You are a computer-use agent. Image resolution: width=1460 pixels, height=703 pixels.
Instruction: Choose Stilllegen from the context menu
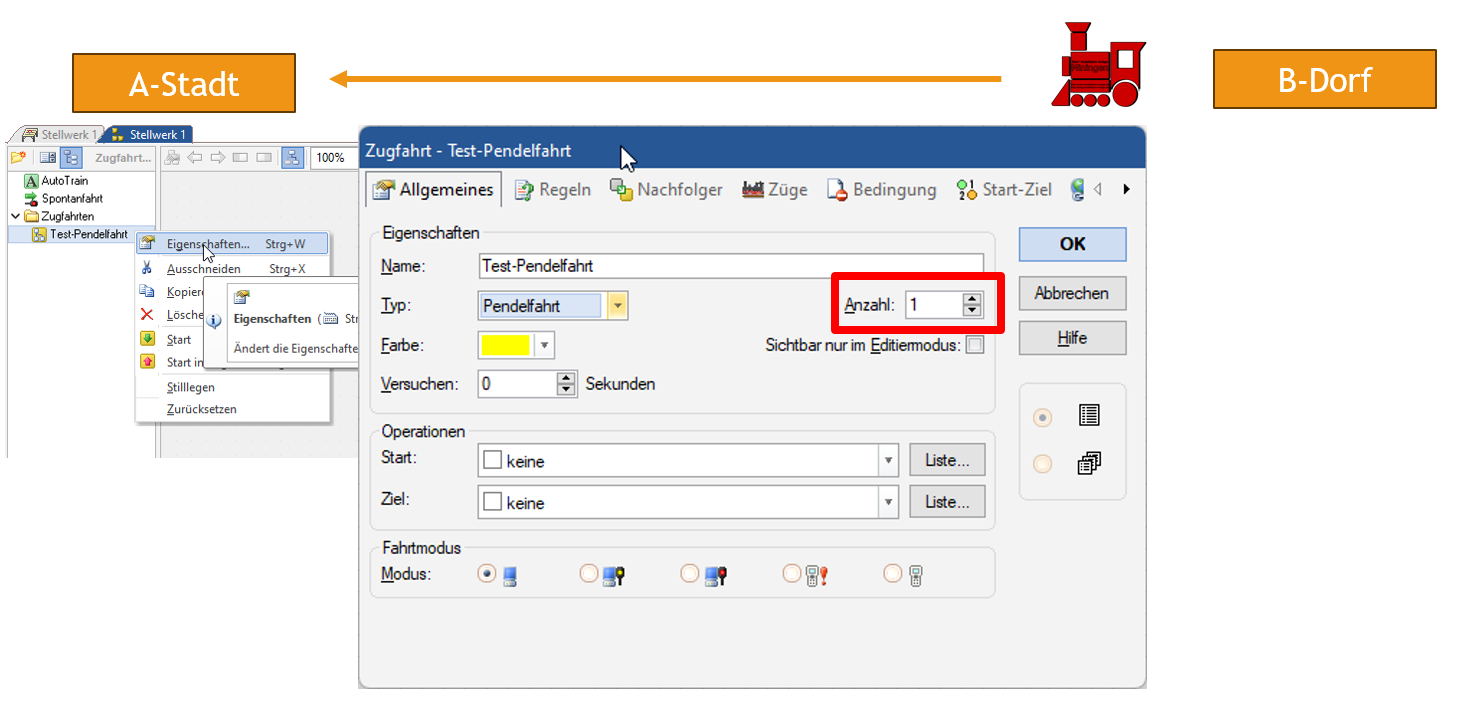click(x=190, y=387)
